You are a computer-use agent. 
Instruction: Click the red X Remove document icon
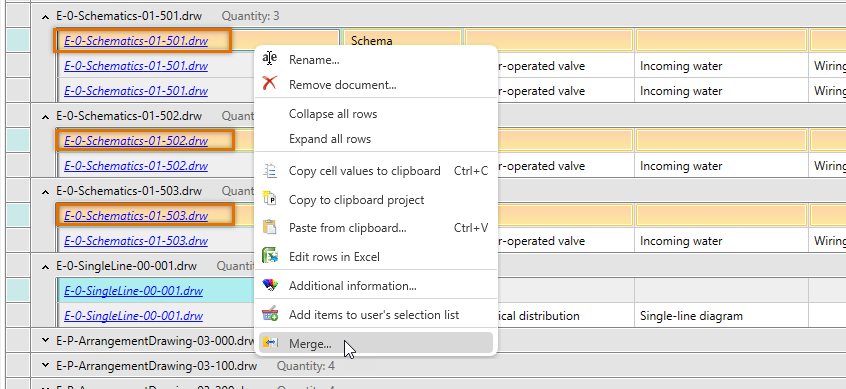tap(269, 84)
